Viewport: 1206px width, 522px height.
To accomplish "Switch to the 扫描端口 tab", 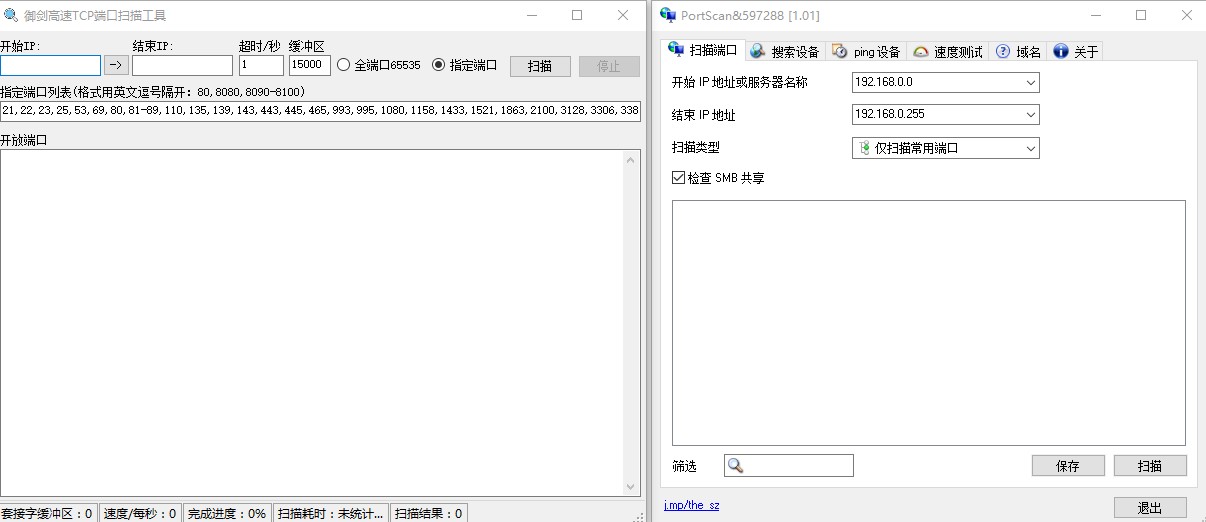I will (x=703, y=50).
